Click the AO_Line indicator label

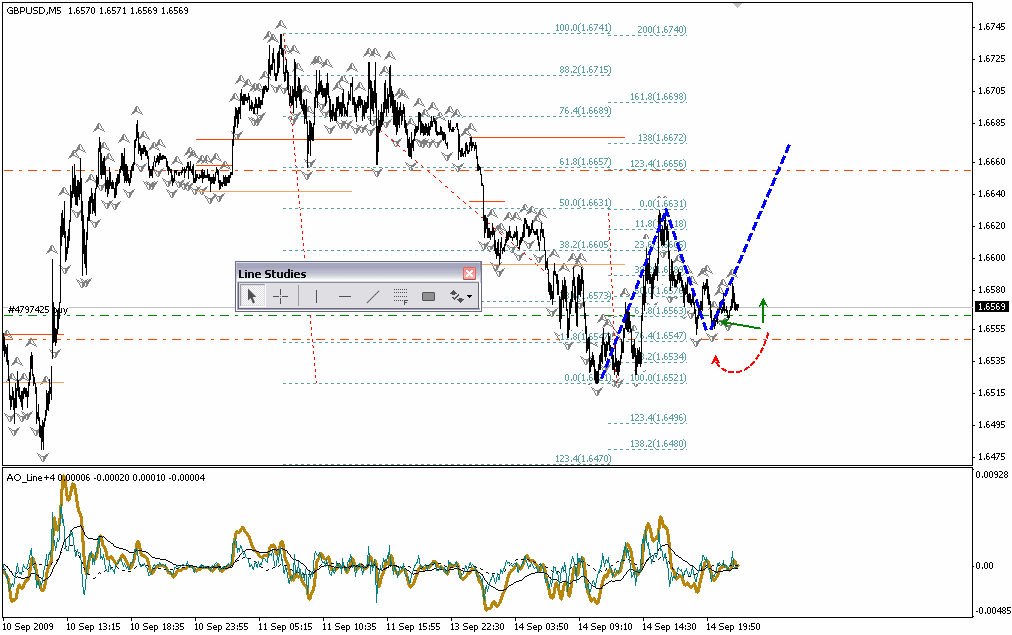click(x=28, y=478)
